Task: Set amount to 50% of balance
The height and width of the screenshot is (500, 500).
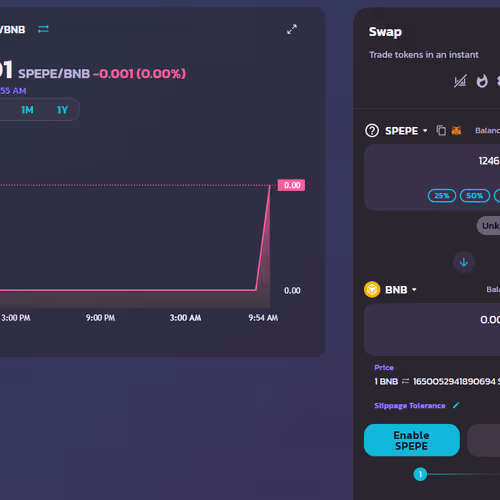Action: click(475, 196)
